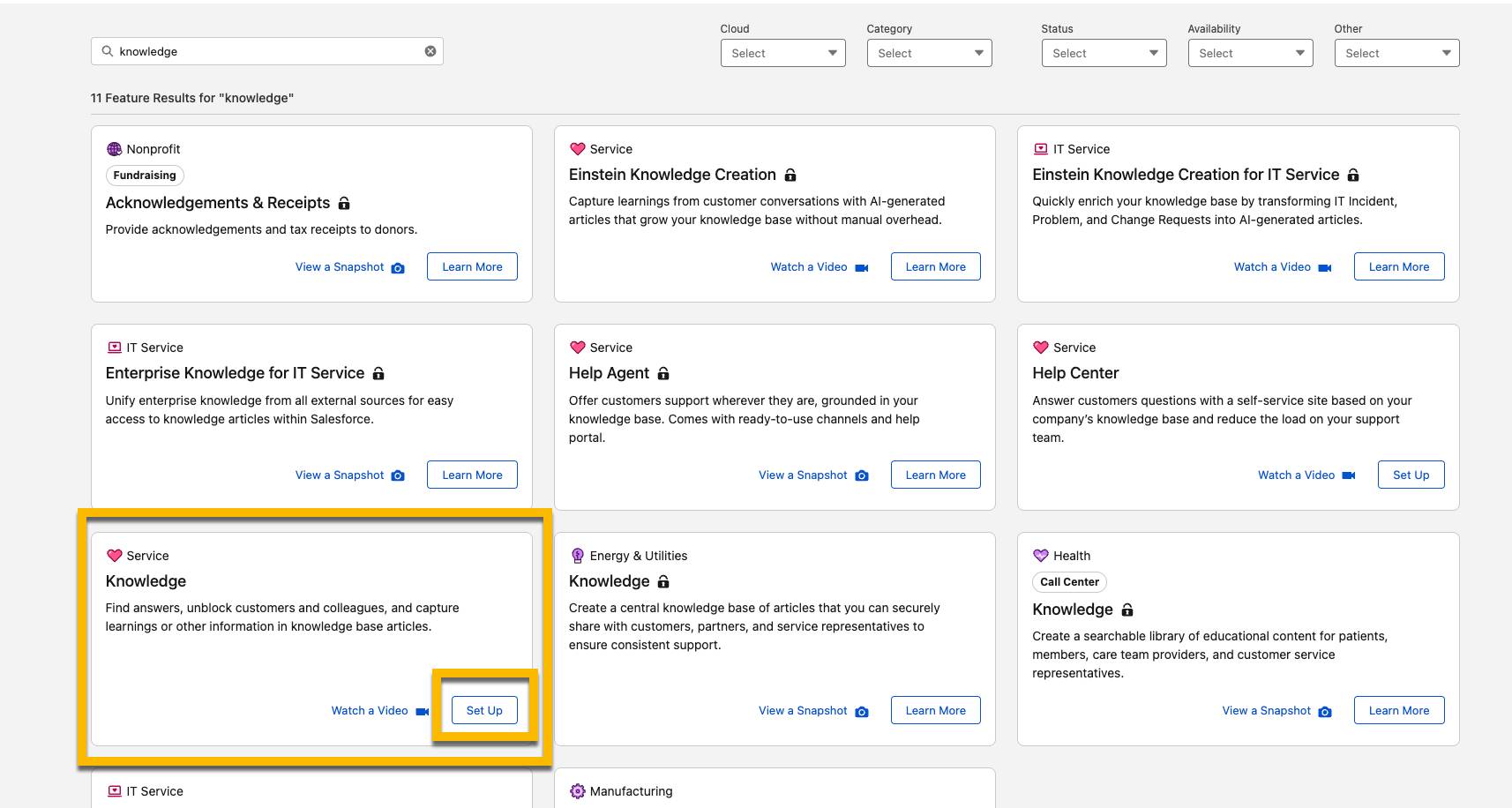Click IT Service icon on Einstein Knowledge Creation for IT card

click(x=1041, y=149)
